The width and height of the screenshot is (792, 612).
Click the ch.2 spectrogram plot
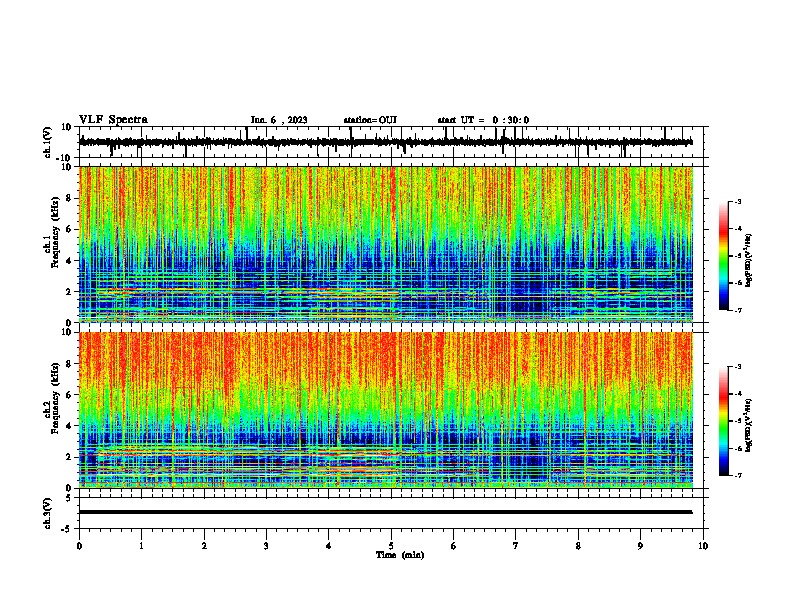pyautogui.click(x=386, y=410)
